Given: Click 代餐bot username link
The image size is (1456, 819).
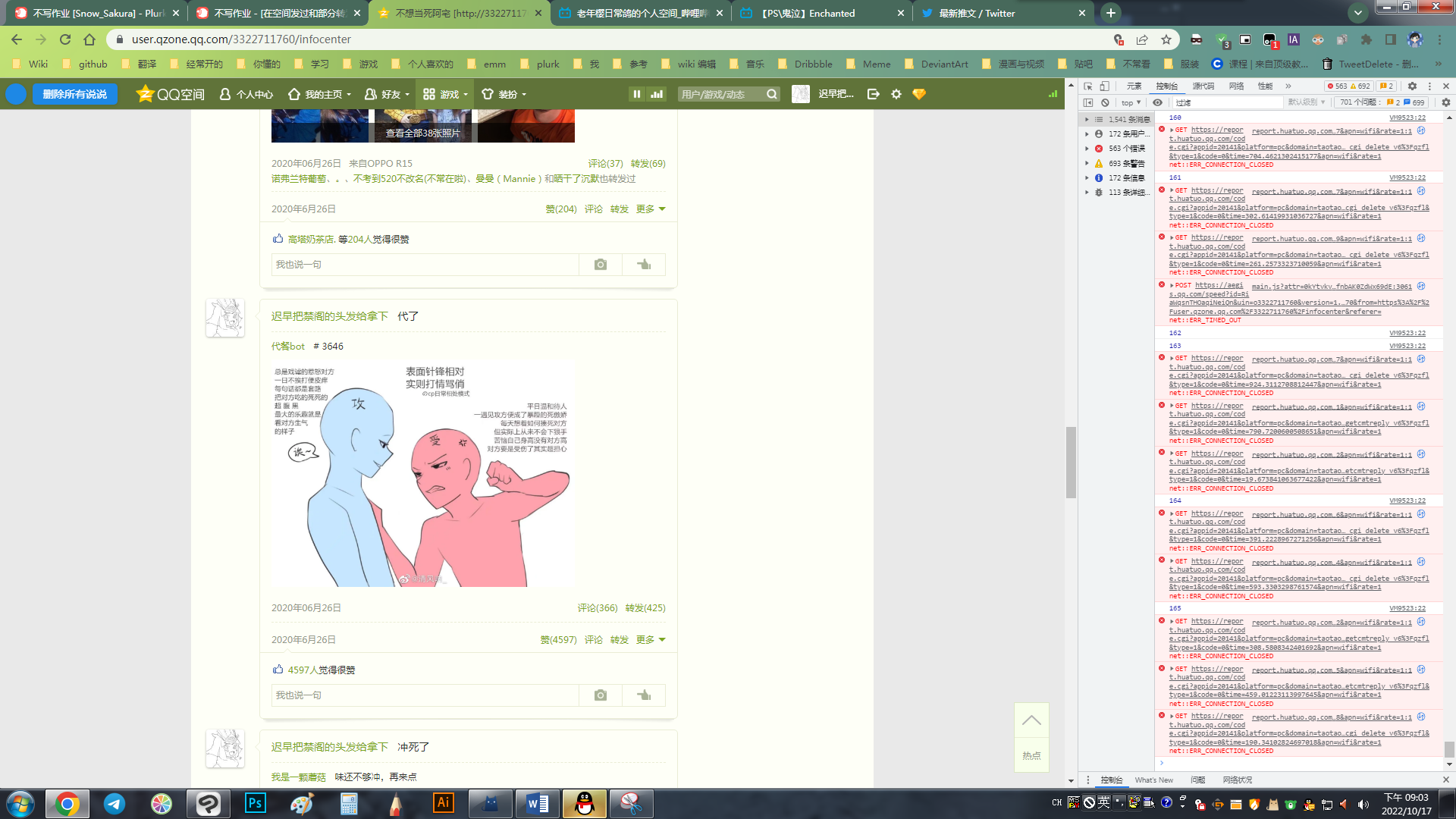Looking at the screenshot, I should 288,346.
